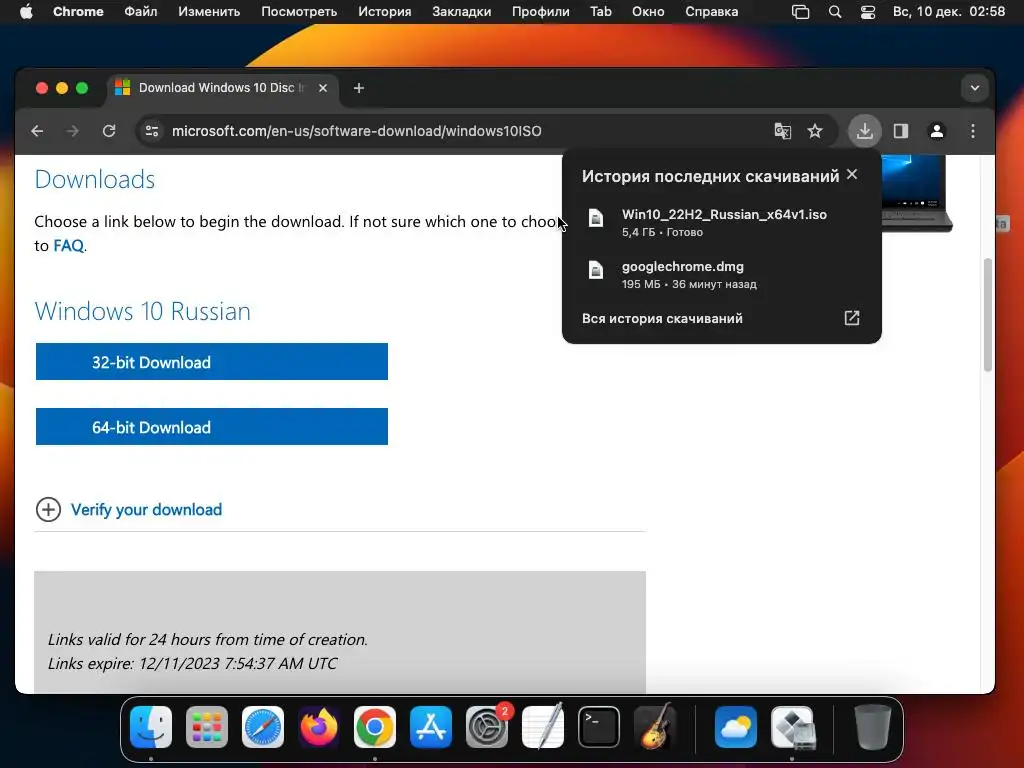The width and height of the screenshot is (1024, 768).
Task: Click file icon of googlechrome.dmg
Action: click(596, 270)
